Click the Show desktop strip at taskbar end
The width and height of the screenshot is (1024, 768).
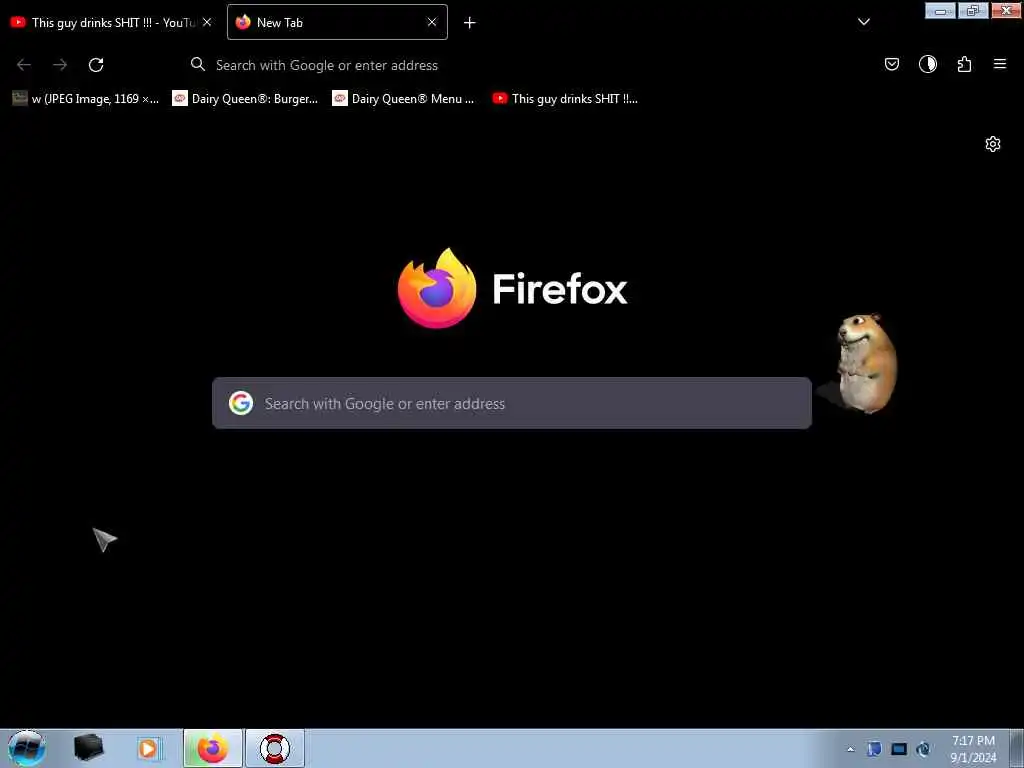[1017, 748]
